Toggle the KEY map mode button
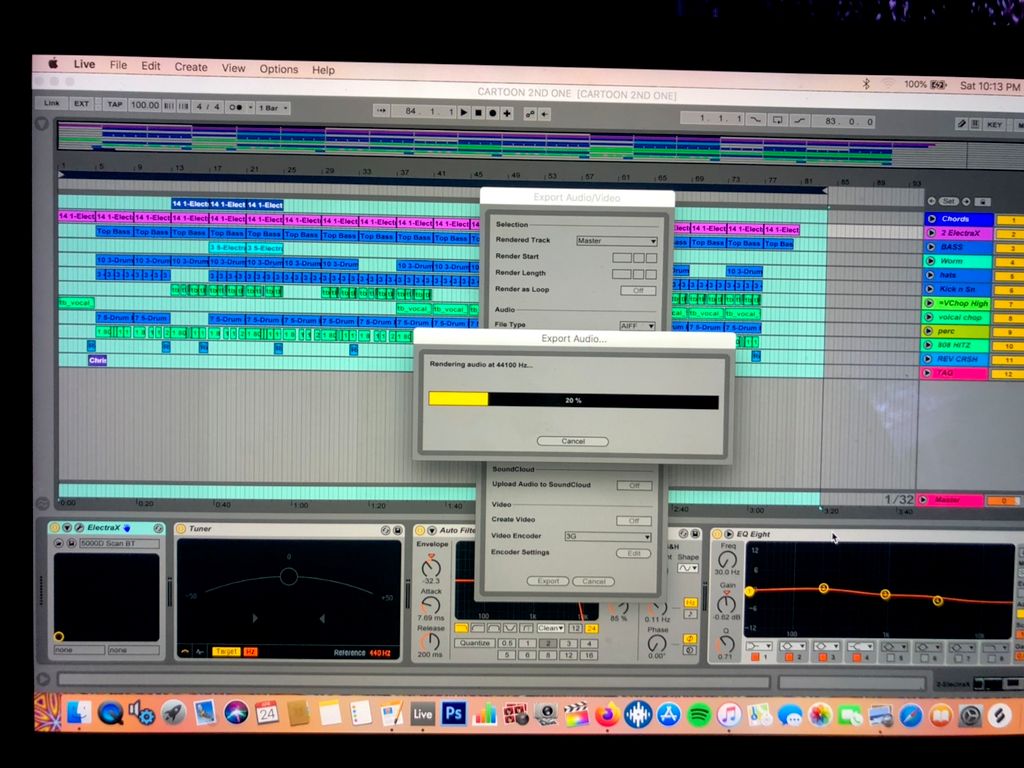The width and height of the screenshot is (1024, 768). click(x=994, y=124)
